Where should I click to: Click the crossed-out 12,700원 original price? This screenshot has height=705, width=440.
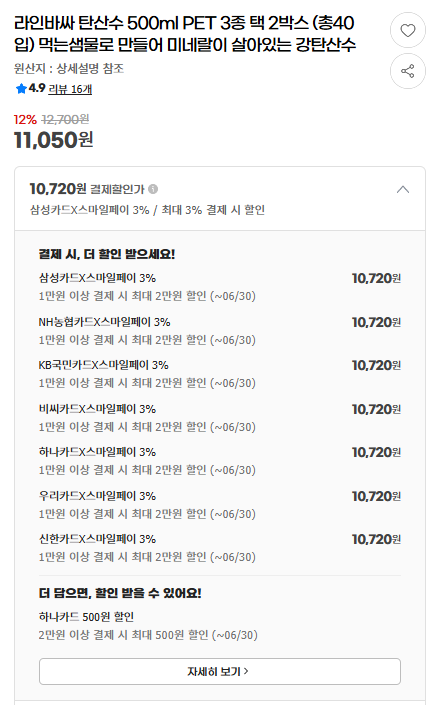tap(65, 120)
